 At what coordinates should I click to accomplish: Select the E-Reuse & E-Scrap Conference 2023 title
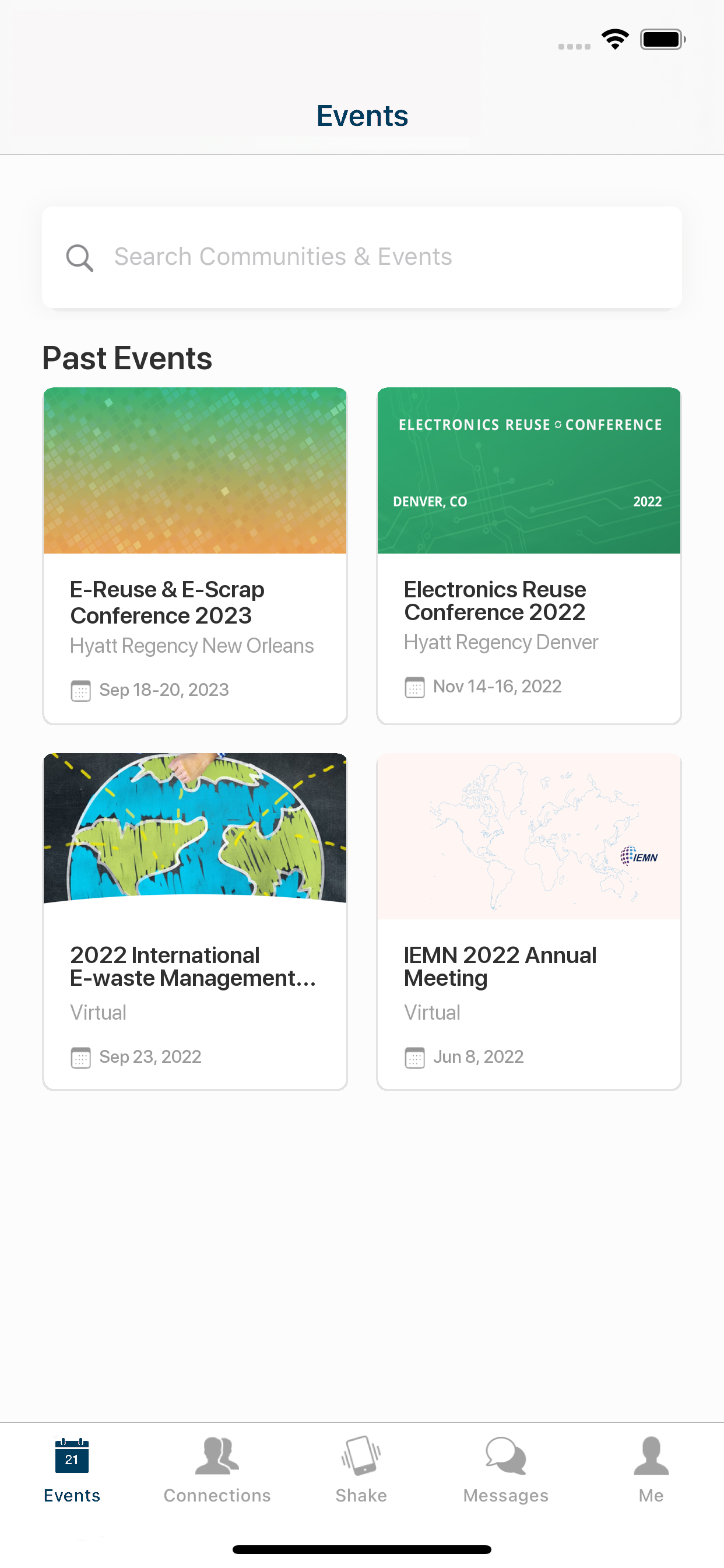pos(167,603)
